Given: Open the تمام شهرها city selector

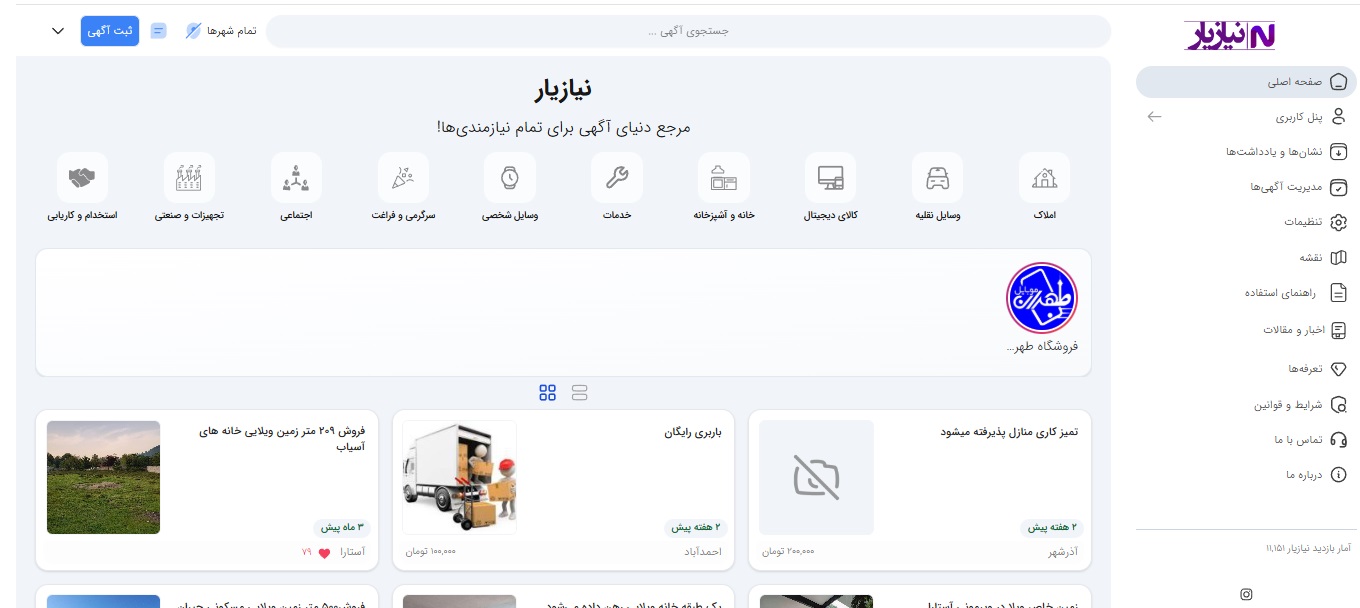Looking at the screenshot, I should [x=221, y=31].
